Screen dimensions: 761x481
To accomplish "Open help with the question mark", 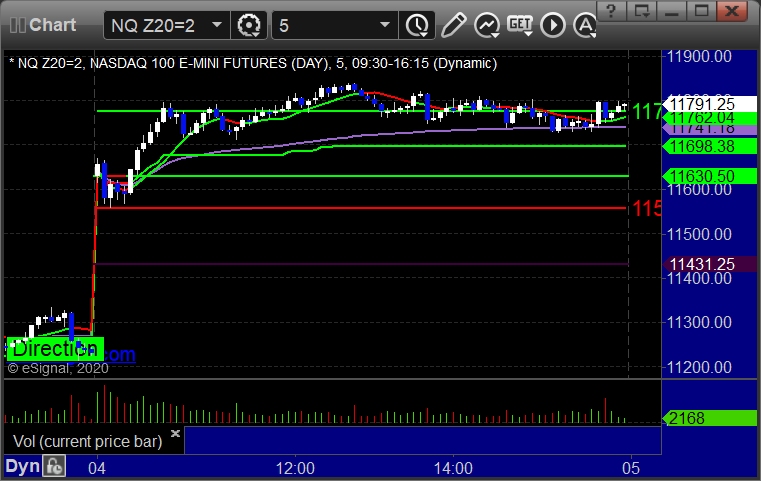I will click(x=612, y=11).
